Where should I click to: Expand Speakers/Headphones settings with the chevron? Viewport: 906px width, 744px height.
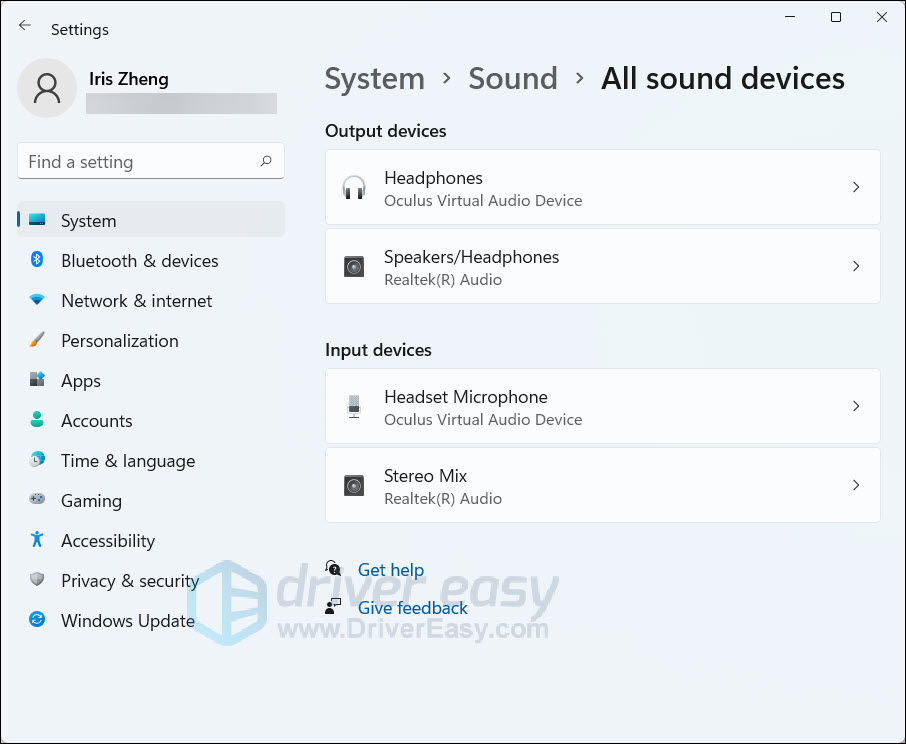tap(856, 266)
